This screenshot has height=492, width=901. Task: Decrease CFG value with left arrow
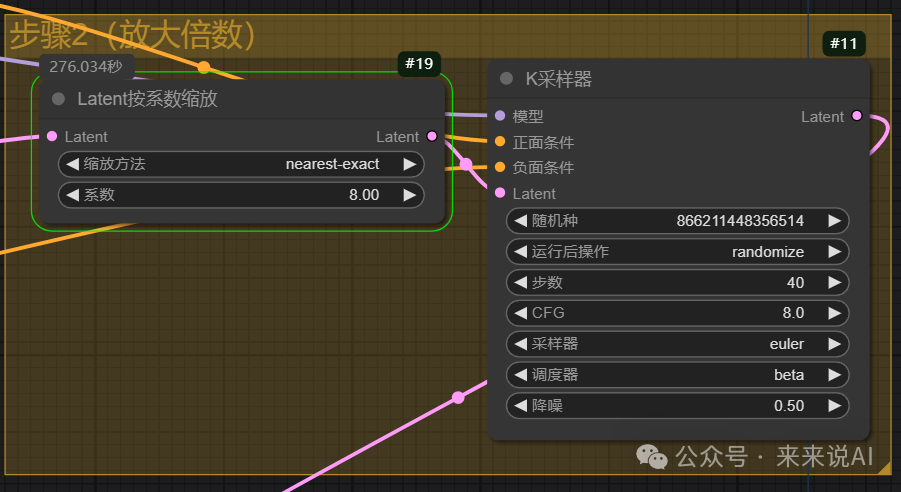[x=521, y=313]
